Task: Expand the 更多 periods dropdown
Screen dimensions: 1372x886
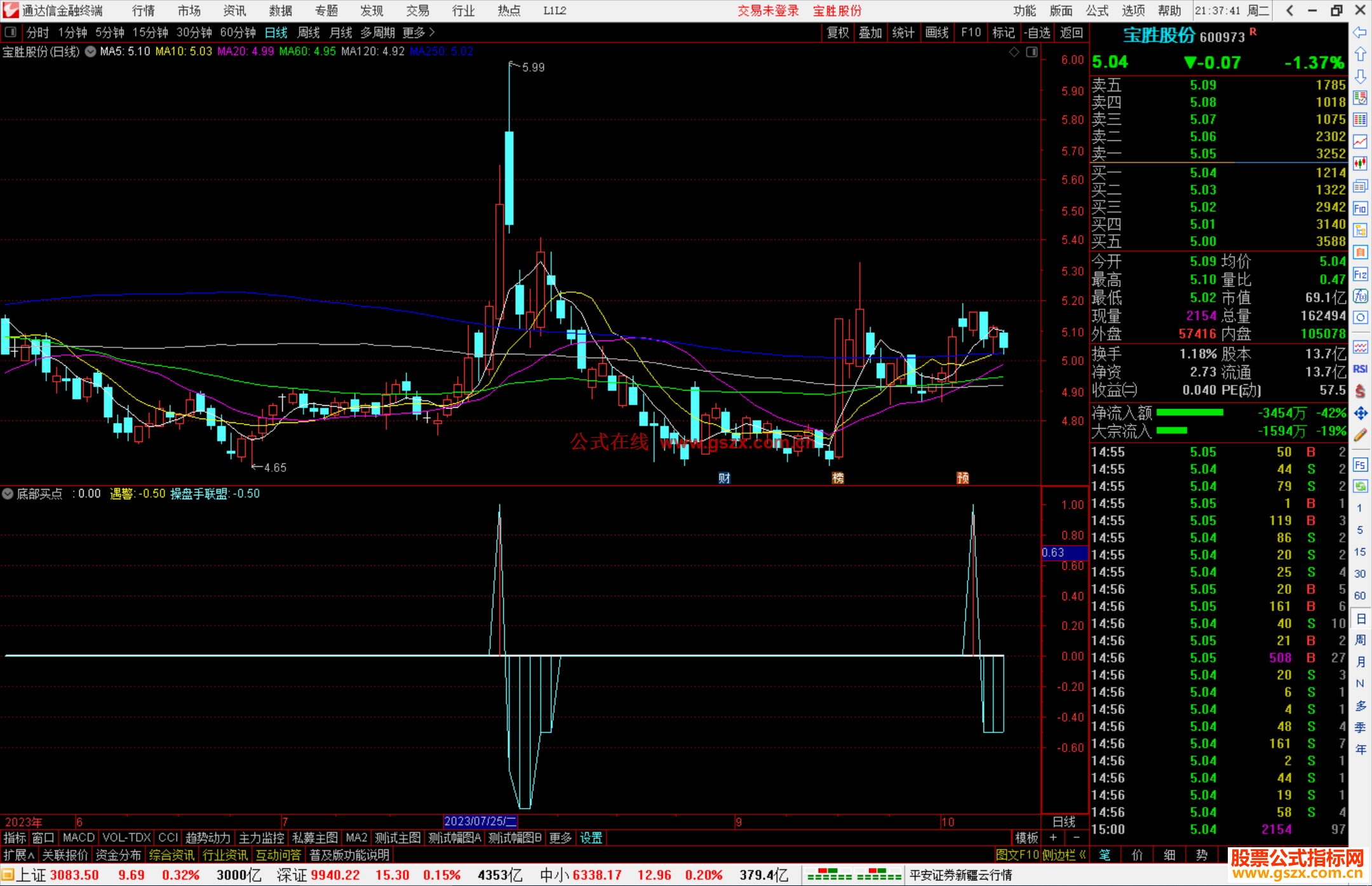Action: tap(418, 32)
